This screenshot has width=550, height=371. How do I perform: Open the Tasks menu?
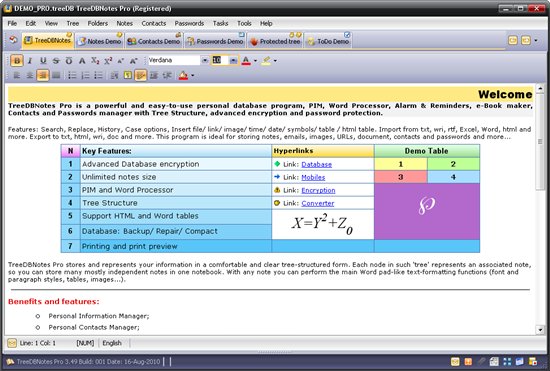(220, 23)
